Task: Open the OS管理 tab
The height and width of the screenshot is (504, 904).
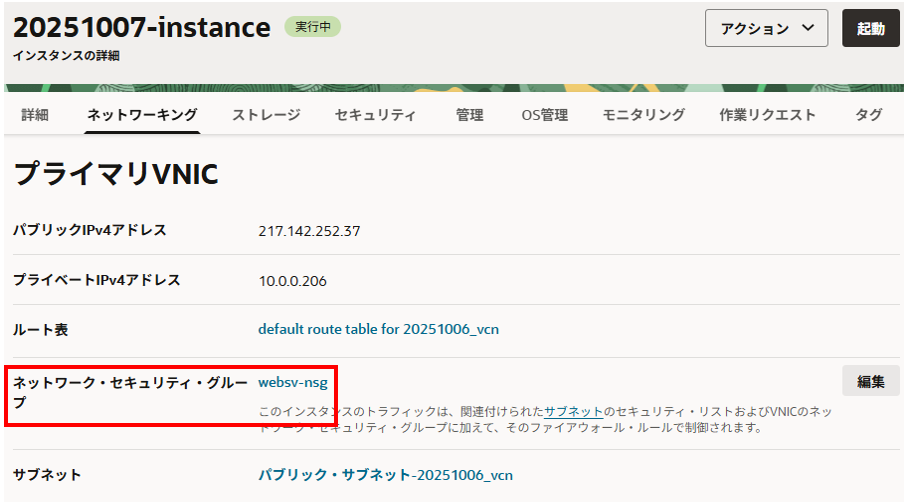Action: click(545, 115)
